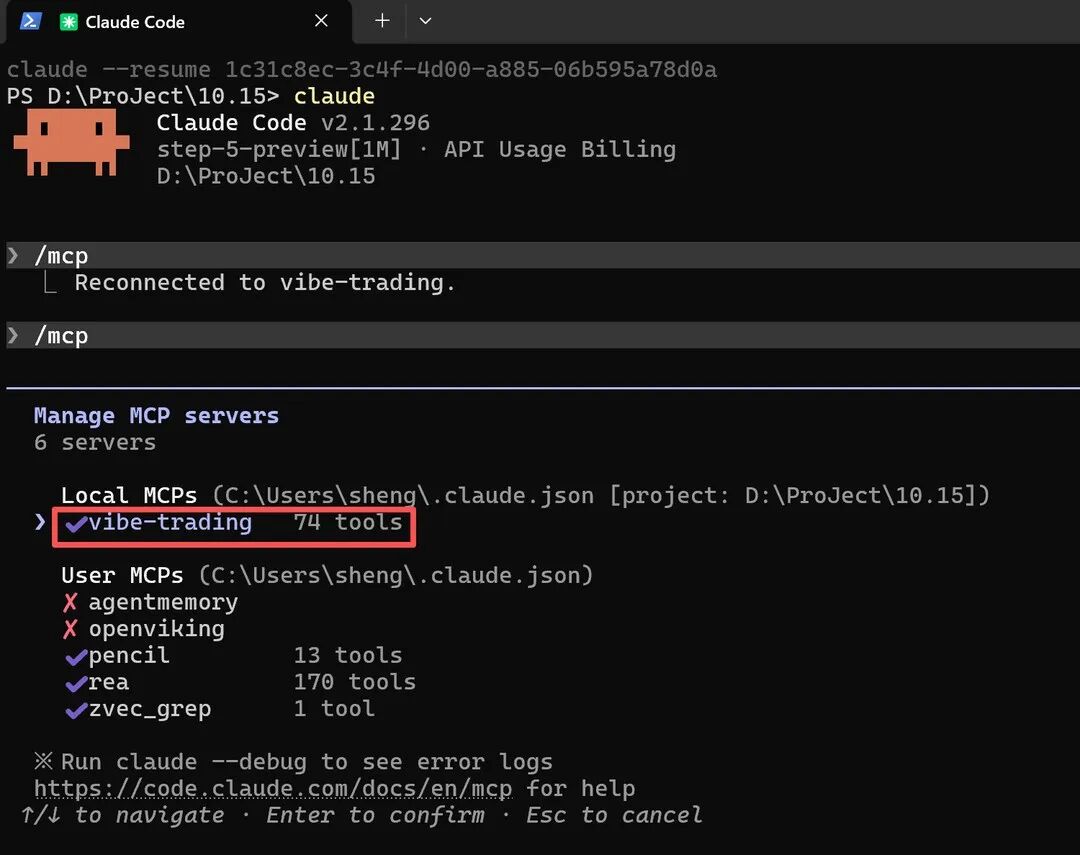Click the '13 tools' count

click(x=348, y=655)
